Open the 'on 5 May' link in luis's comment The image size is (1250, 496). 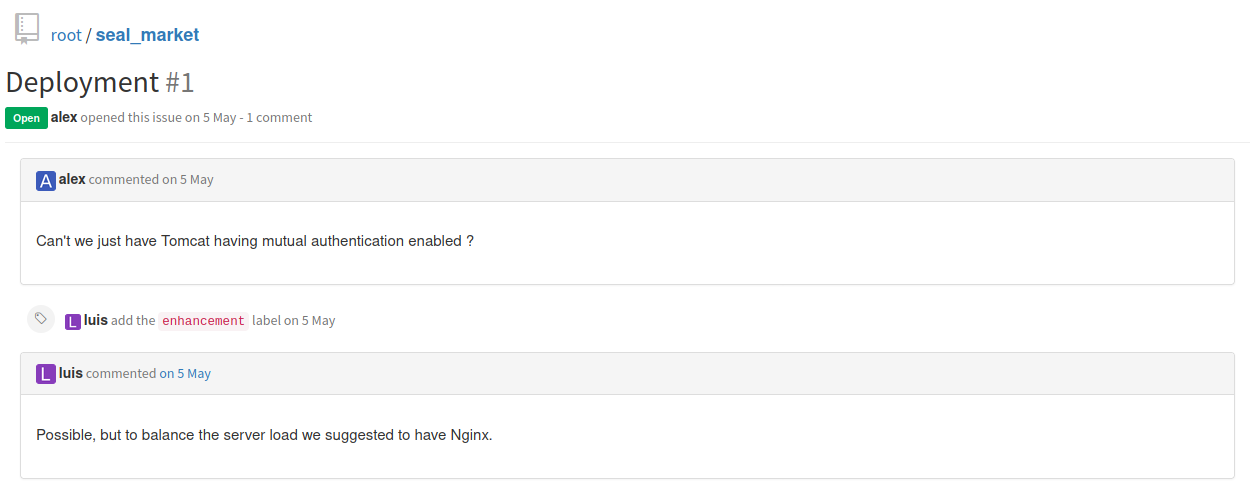(185, 374)
